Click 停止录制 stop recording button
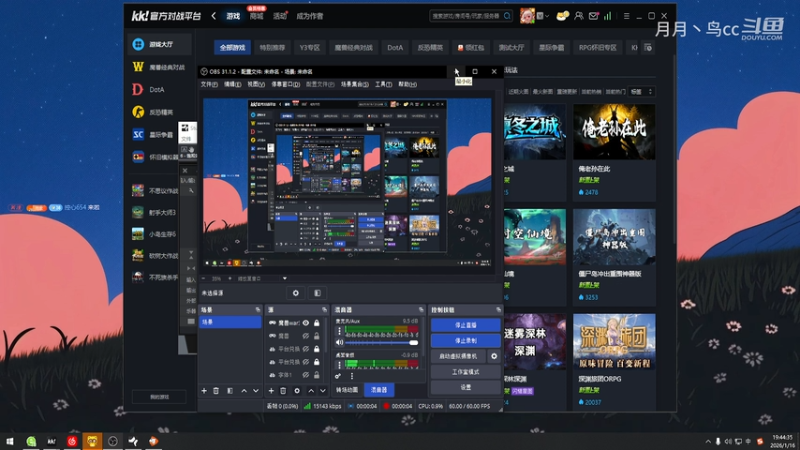The image size is (800, 450). click(466, 340)
